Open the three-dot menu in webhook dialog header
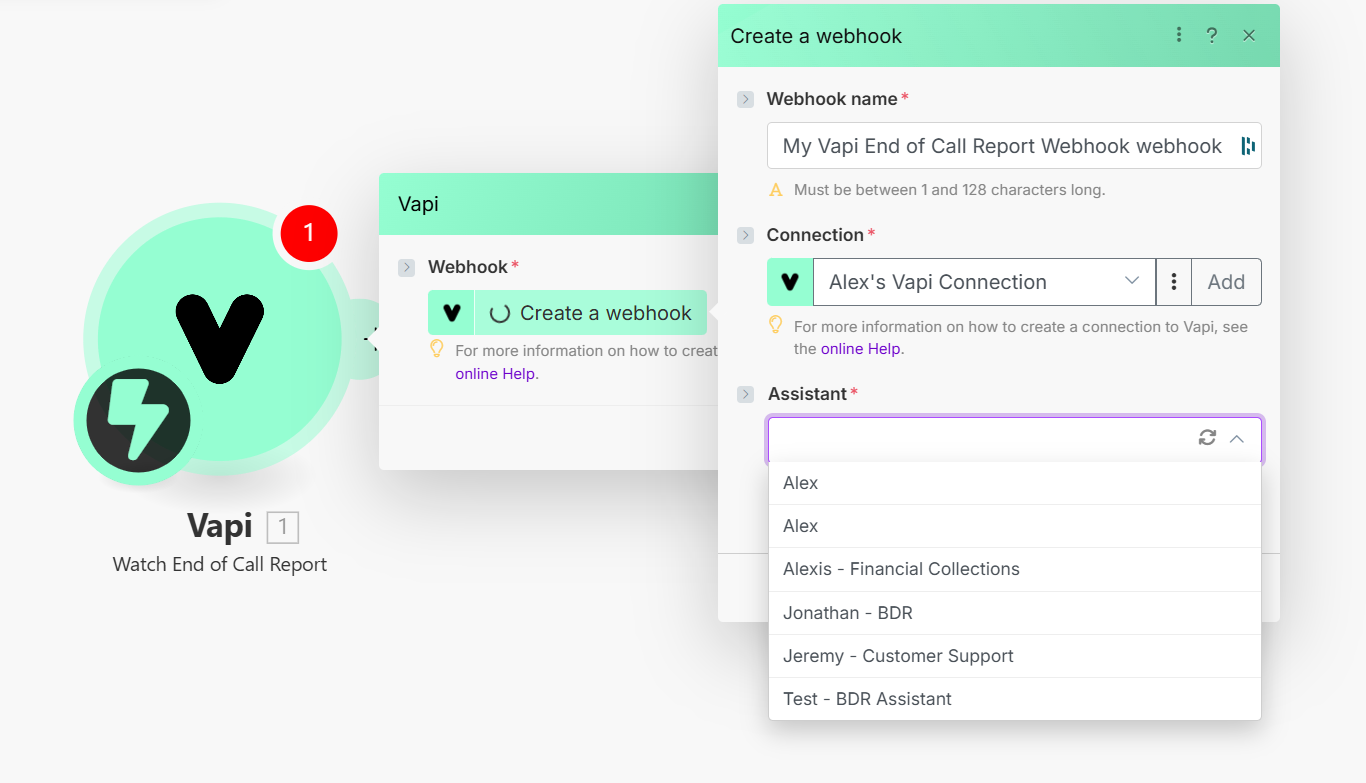Image resolution: width=1366 pixels, height=783 pixels. (x=1179, y=35)
